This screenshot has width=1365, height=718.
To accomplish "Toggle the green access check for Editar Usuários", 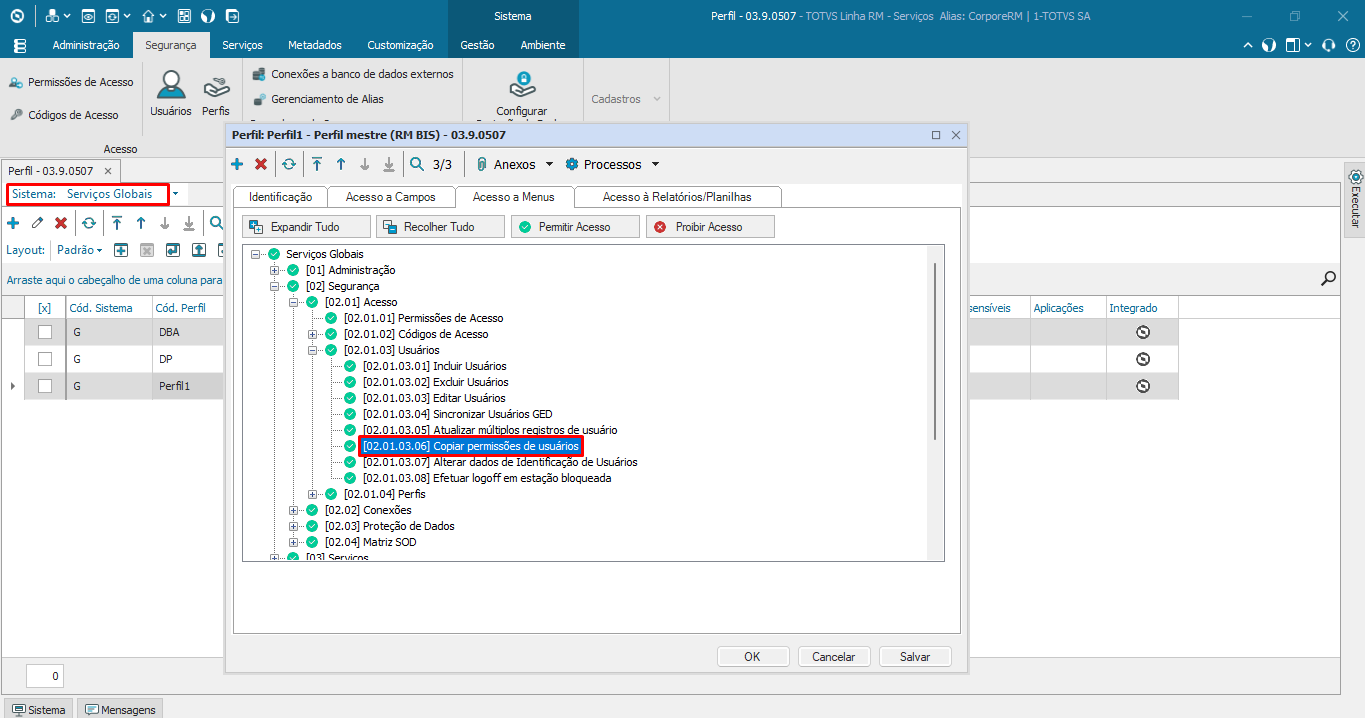I will click(350, 398).
